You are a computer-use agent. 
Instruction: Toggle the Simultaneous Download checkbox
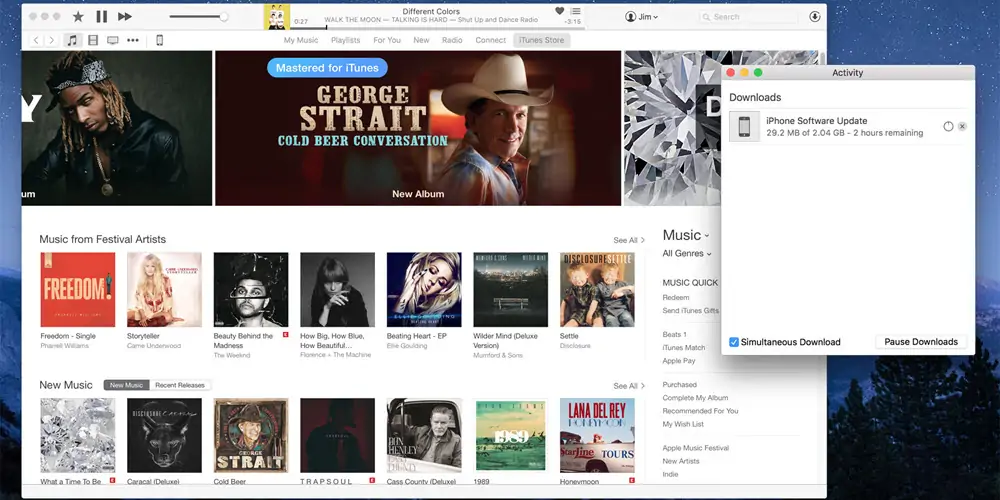[x=733, y=342]
